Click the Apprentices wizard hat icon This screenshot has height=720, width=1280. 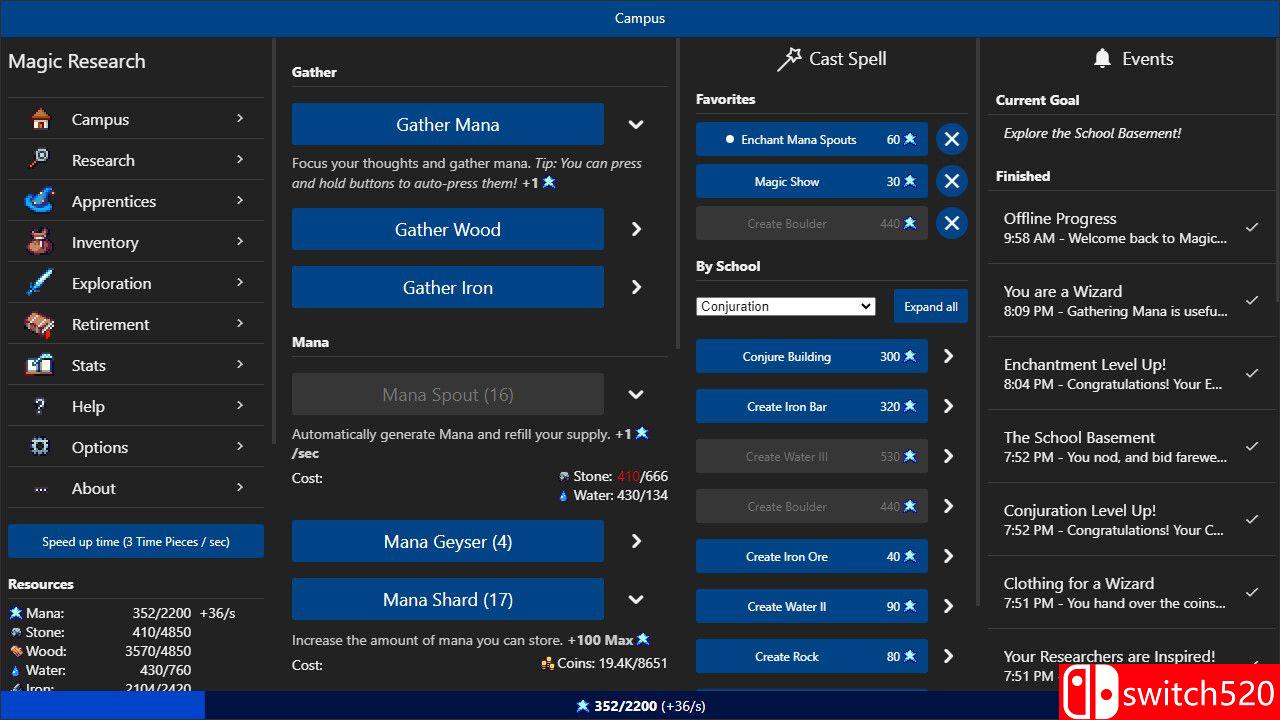[40, 201]
